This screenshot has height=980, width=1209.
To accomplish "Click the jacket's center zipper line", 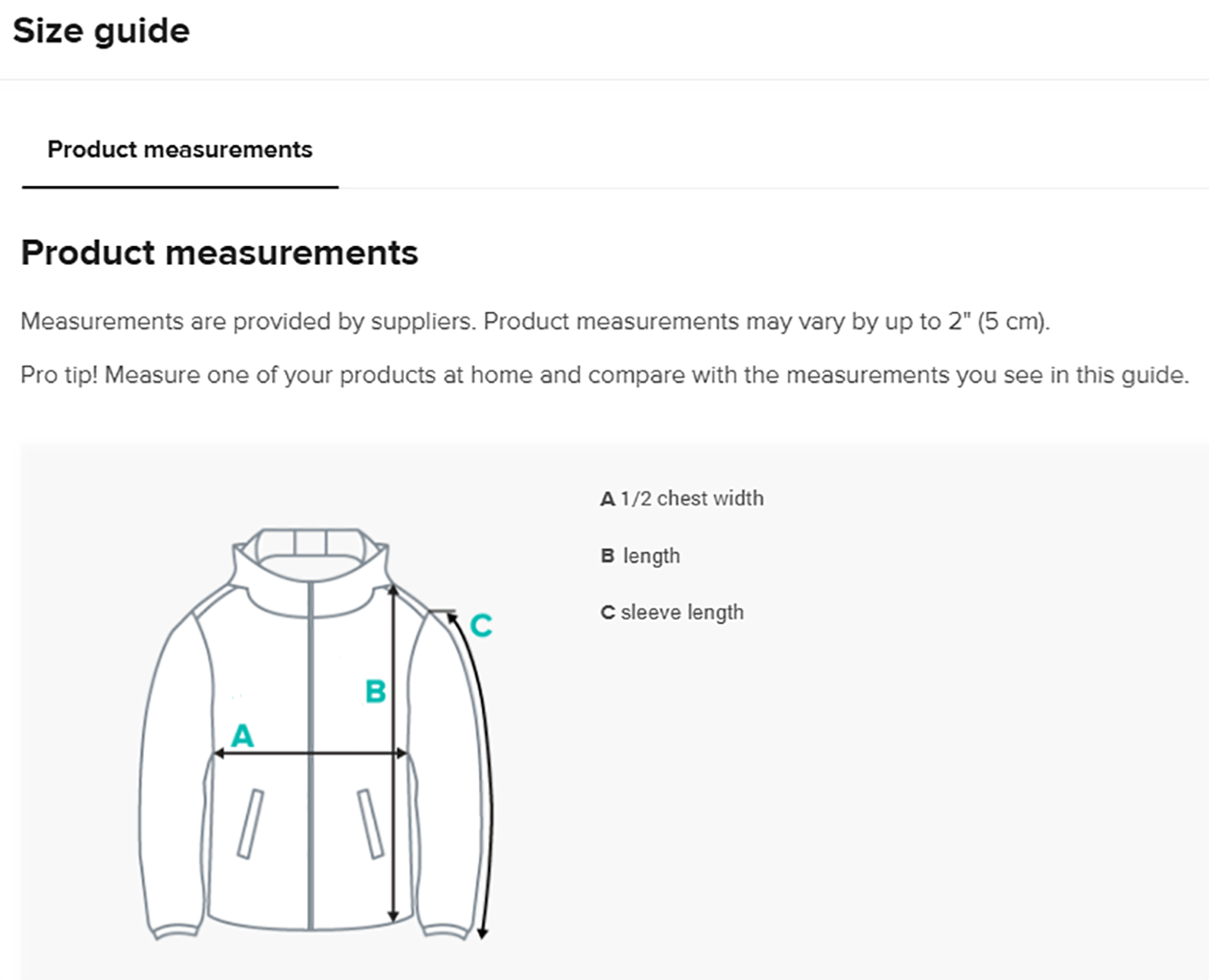I will click(x=310, y=817).
